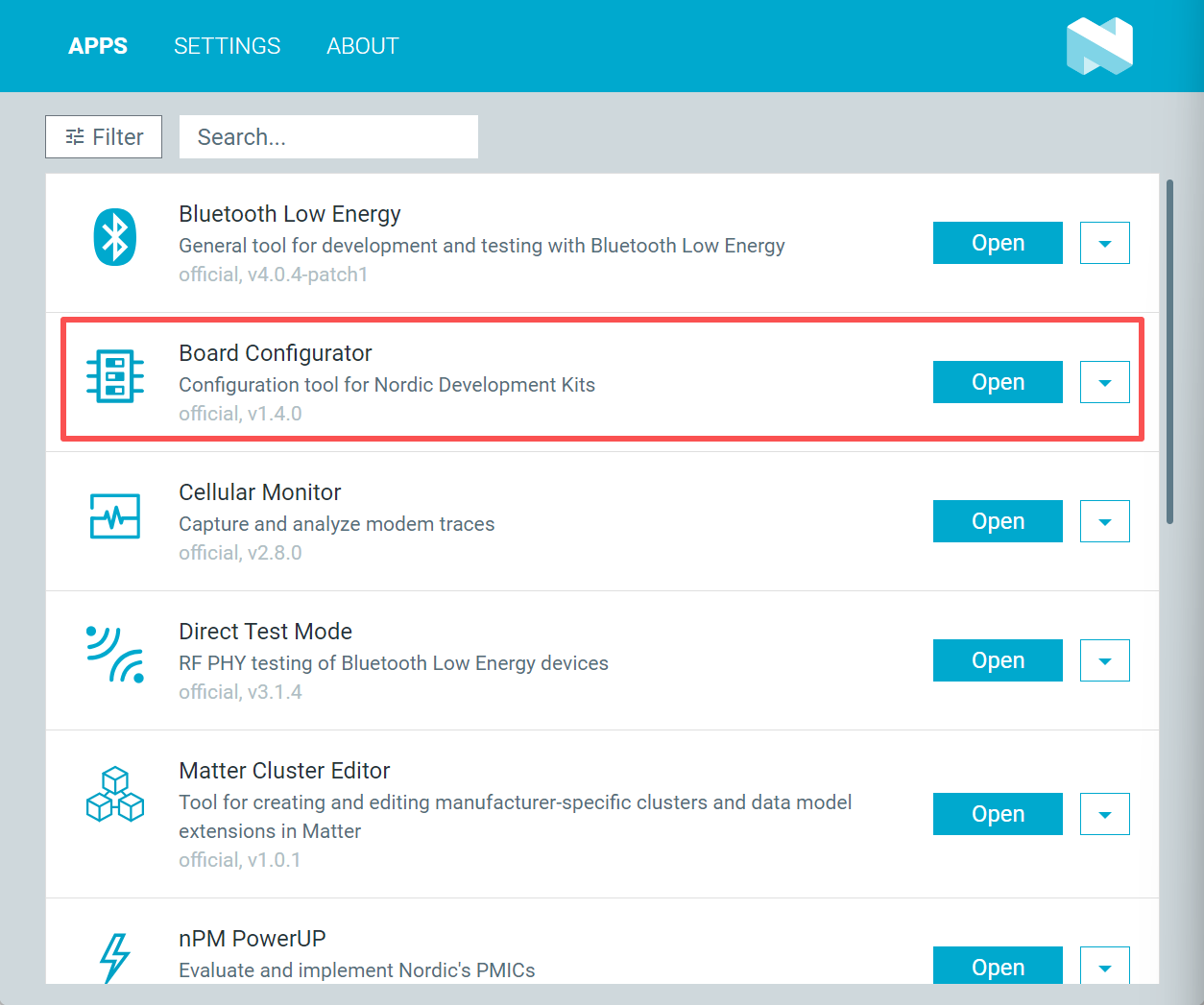Select the Matter Cluster Editor title text
The height and width of the screenshot is (1005, 1204).
(x=284, y=771)
